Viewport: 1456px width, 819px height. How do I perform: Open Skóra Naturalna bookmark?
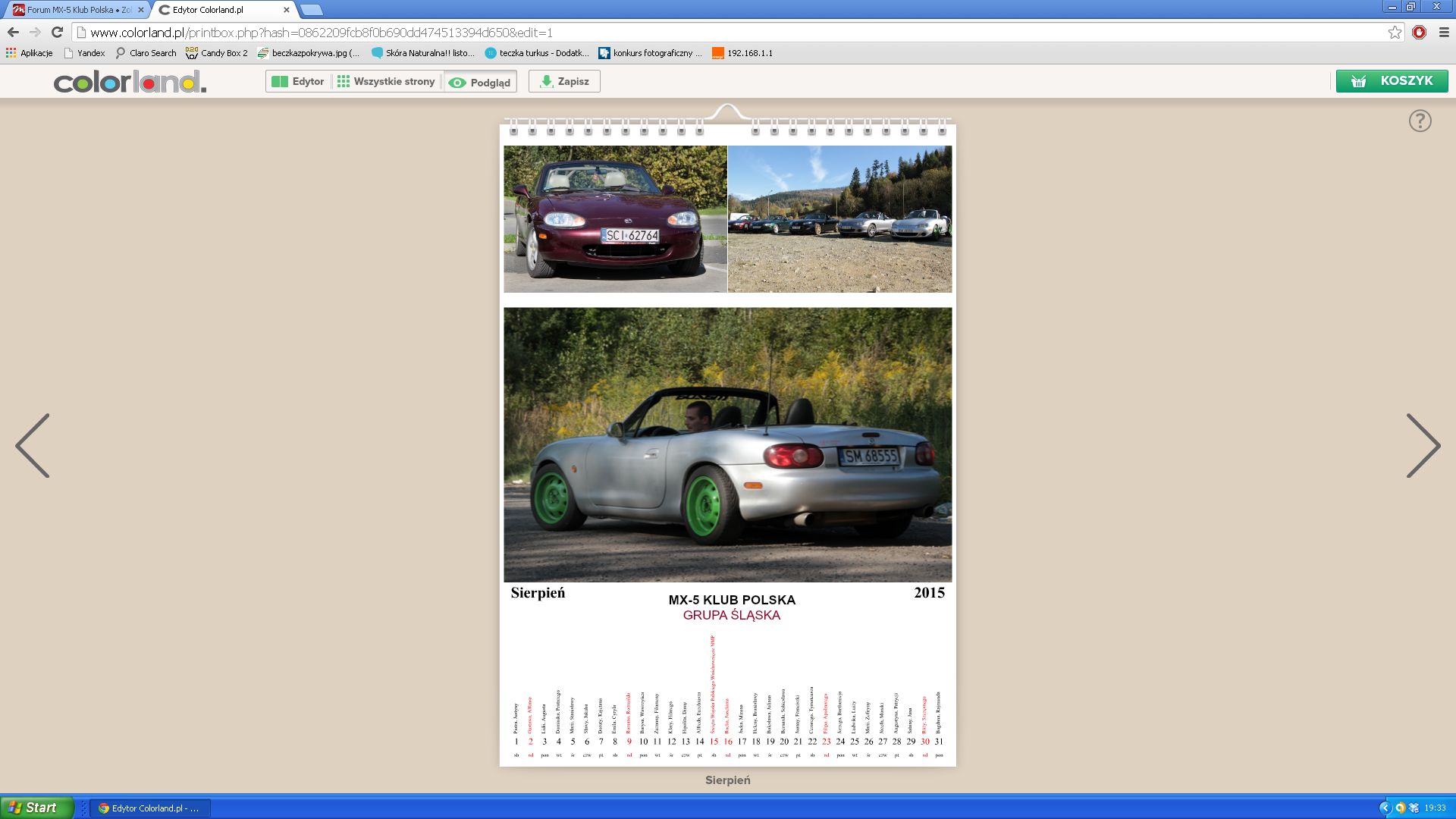tap(423, 53)
